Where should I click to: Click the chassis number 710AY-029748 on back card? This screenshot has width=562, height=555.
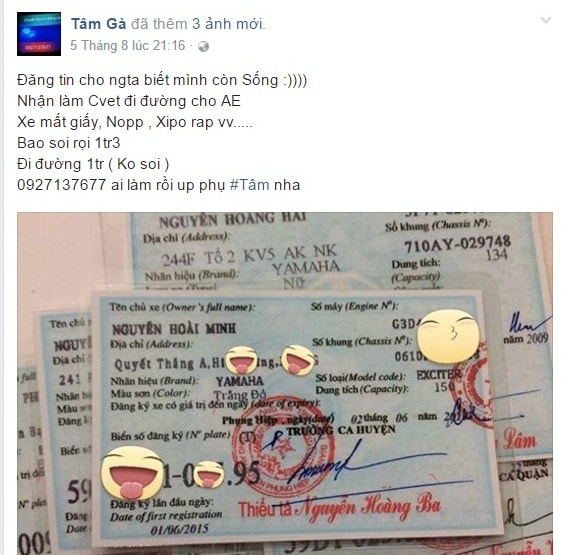[457, 245]
